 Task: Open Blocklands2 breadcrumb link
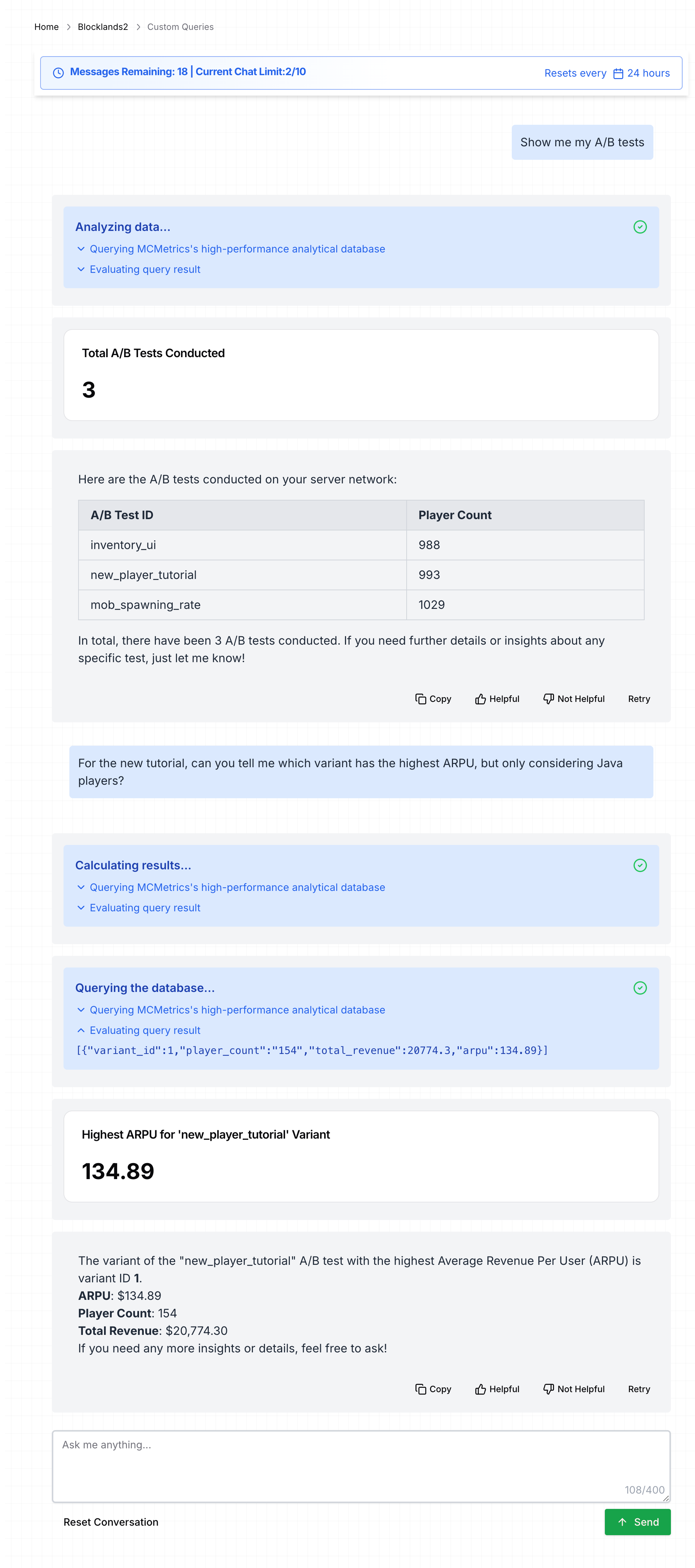pos(103,27)
